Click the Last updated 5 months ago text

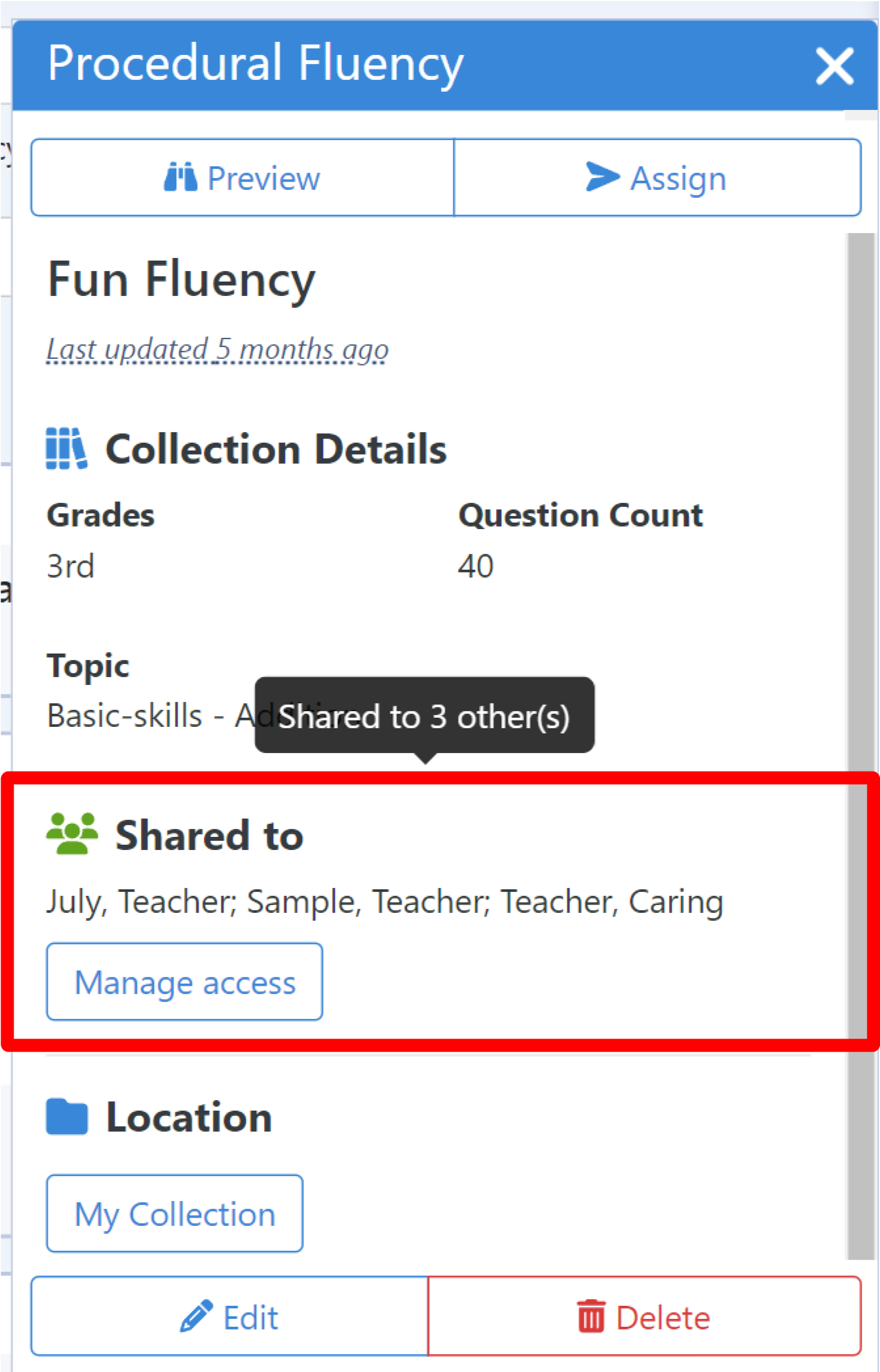pyautogui.click(x=218, y=350)
